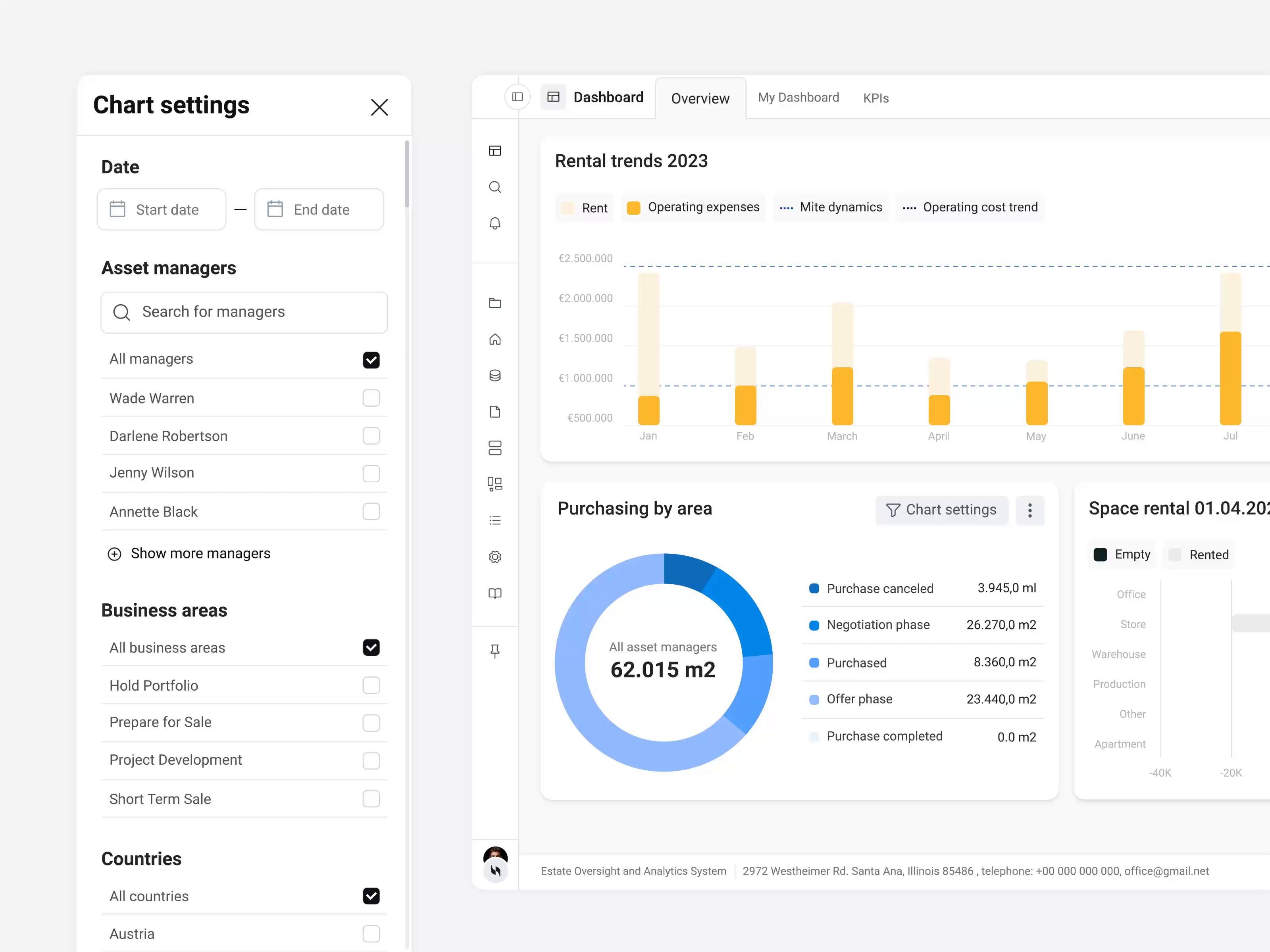Image resolution: width=1270 pixels, height=952 pixels.
Task: Select the search icon in the sidebar
Action: (495, 187)
